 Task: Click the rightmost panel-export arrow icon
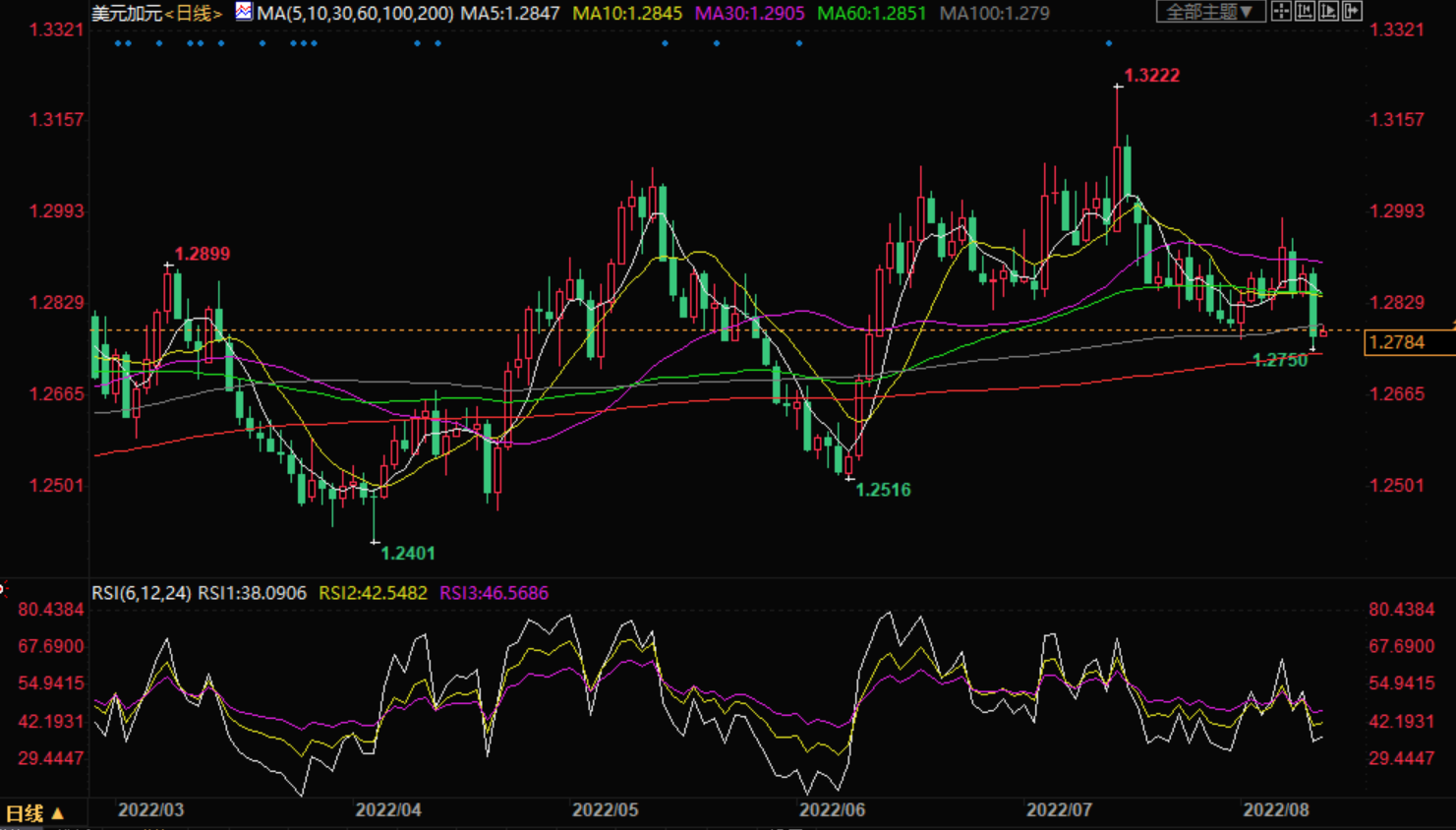click(1352, 12)
